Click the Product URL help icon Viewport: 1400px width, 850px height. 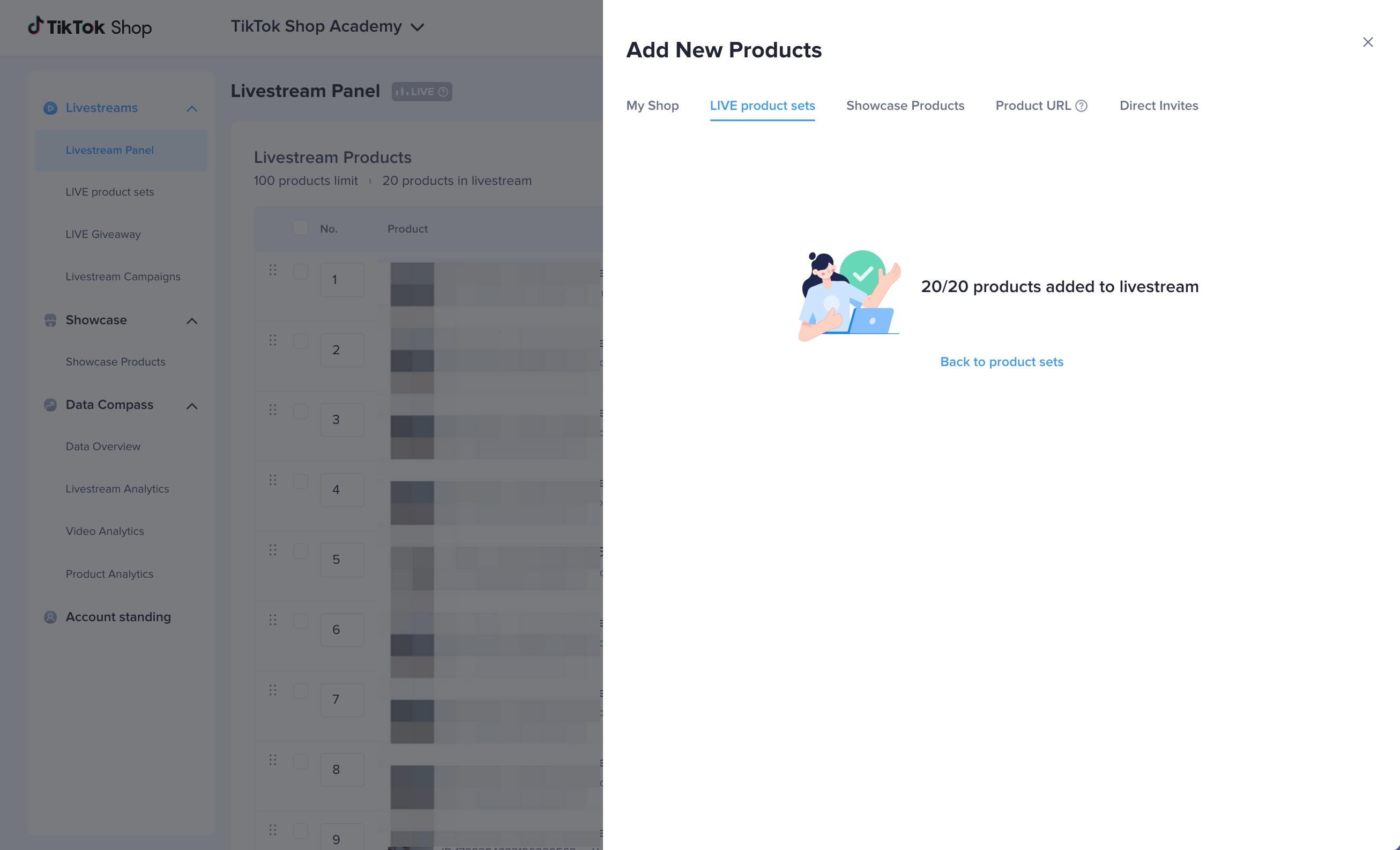1081,106
